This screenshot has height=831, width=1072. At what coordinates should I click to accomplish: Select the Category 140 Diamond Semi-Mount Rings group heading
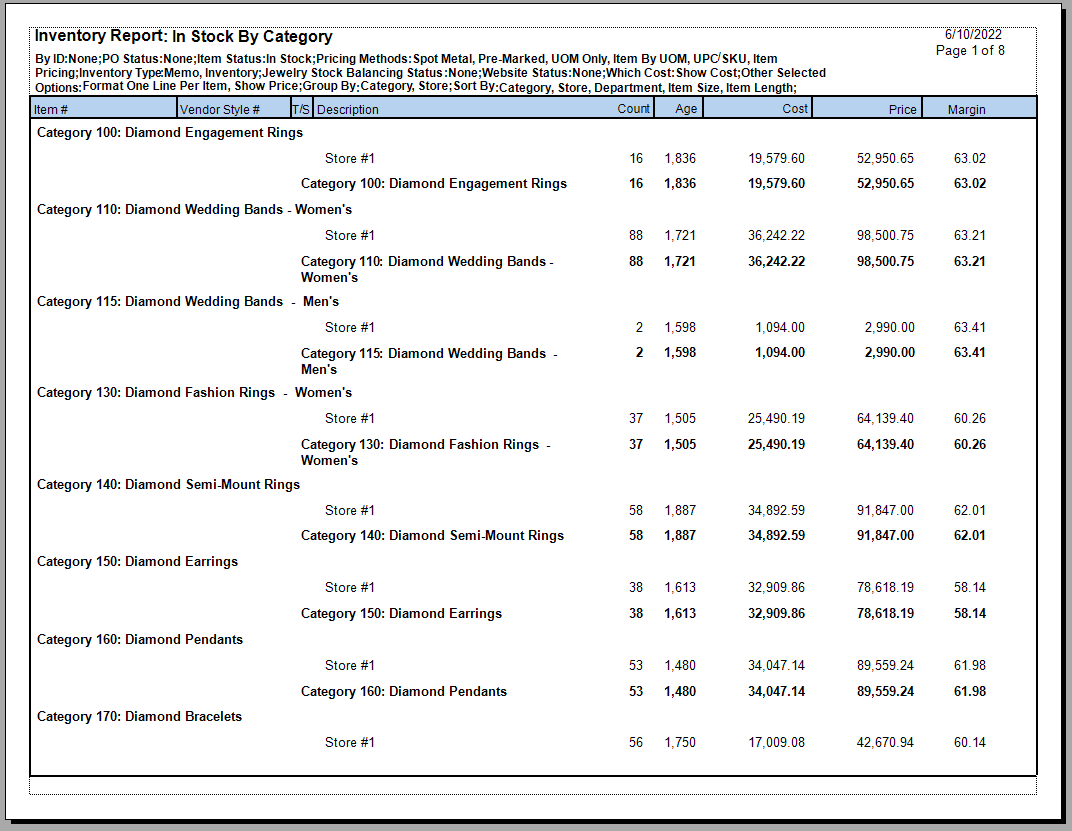point(168,484)
